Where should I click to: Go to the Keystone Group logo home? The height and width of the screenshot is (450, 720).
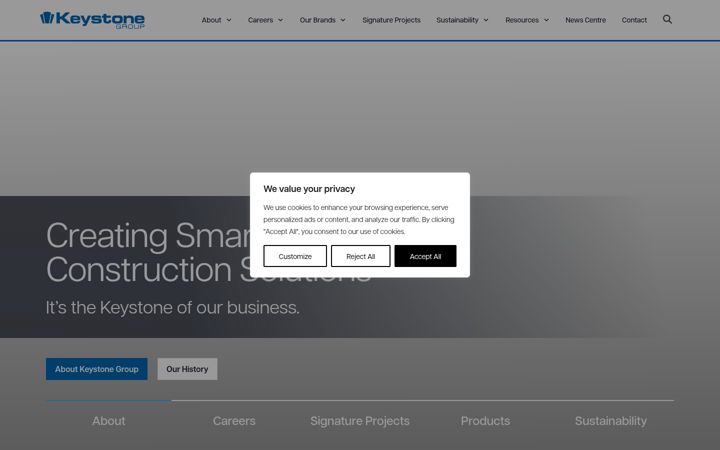point(92,20)
